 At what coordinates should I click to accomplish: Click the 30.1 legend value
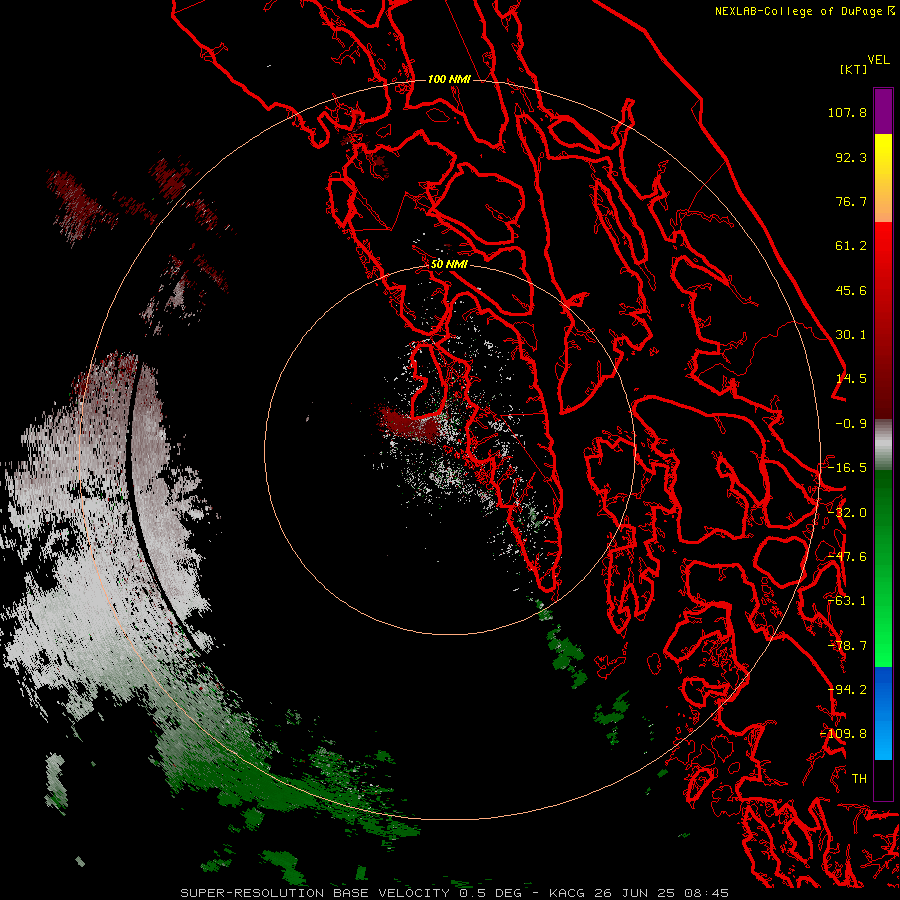(851, 335)
